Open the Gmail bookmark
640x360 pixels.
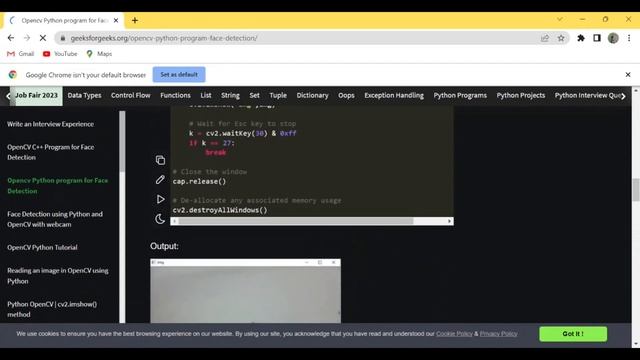(x=21, y=54)
